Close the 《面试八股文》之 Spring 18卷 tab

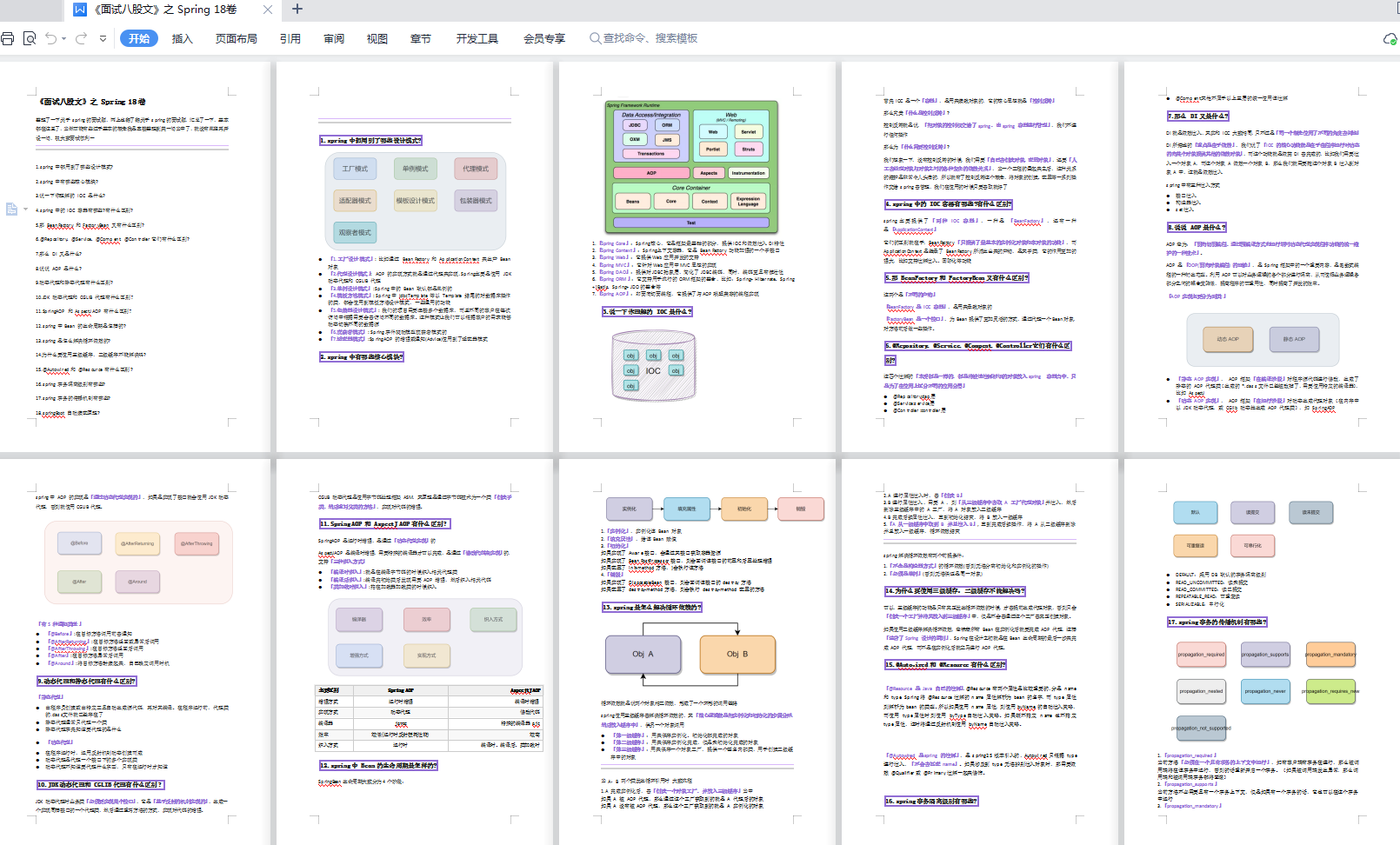(x=268, y=10)
